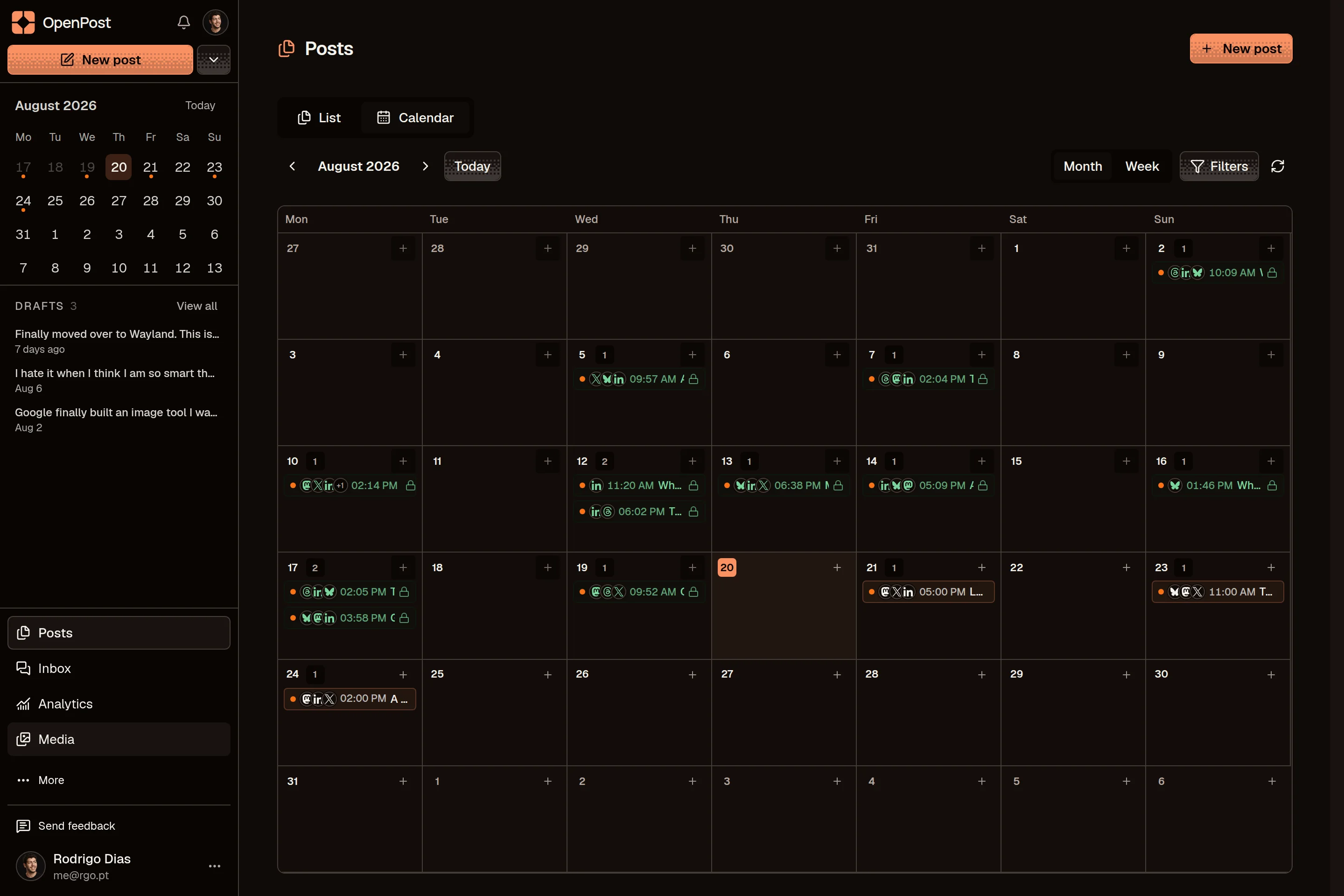Image resolution: width=1344 pixels, height=896 pixels.
Task: Click the profile avatar in sidebar header
Action: 216,22
